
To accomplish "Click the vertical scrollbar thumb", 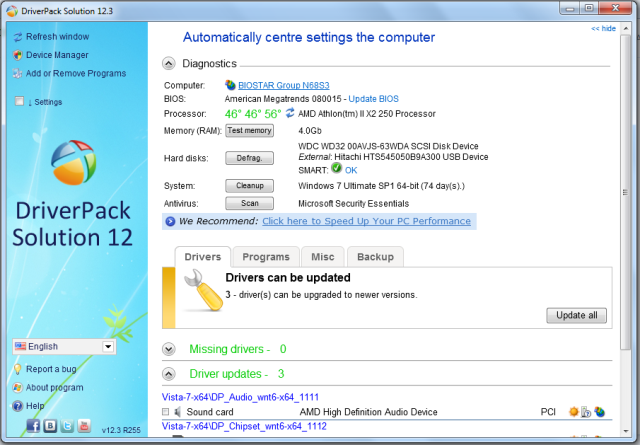I will pos(626,192).
